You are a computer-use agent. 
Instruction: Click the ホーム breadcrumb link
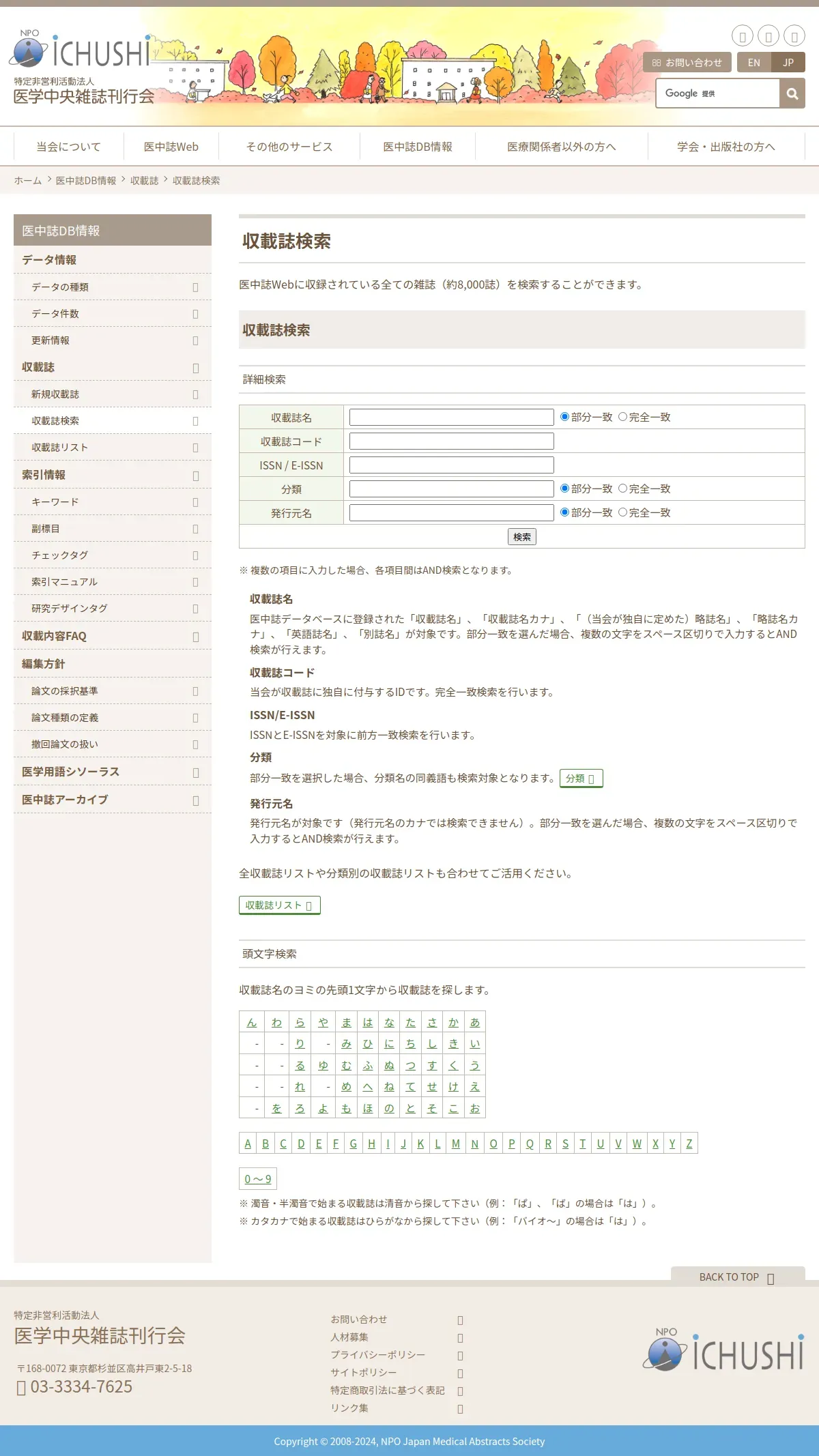(28, 181)
